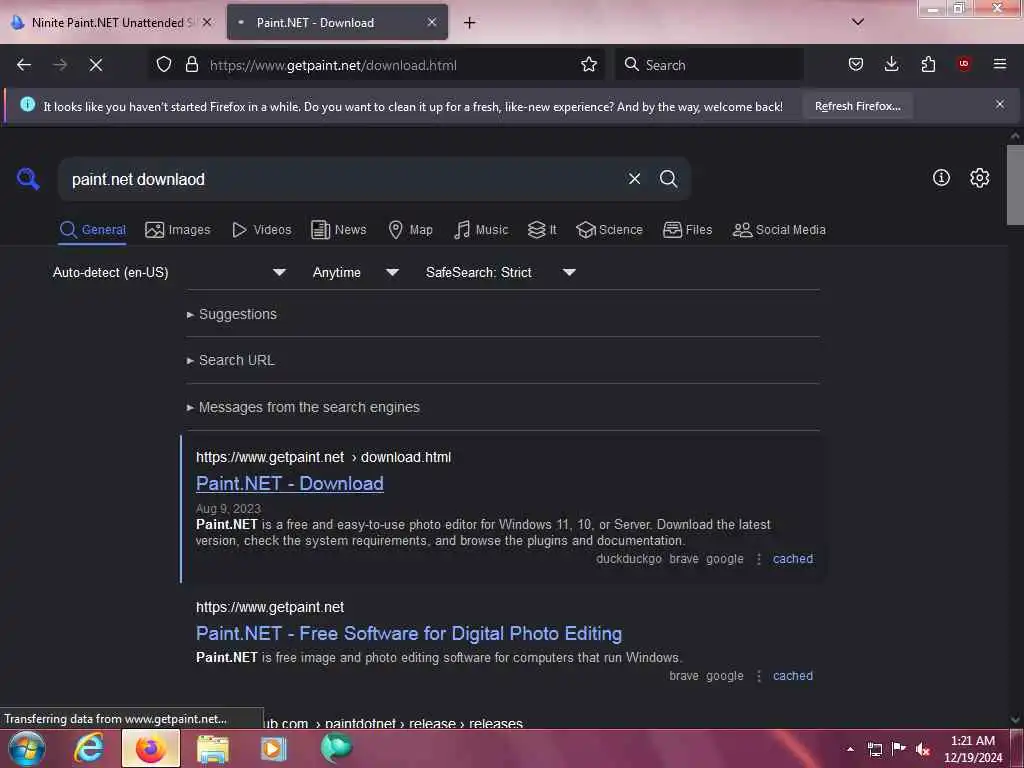
Task: Switch to the Social Media category
Action: click(779, 230)
